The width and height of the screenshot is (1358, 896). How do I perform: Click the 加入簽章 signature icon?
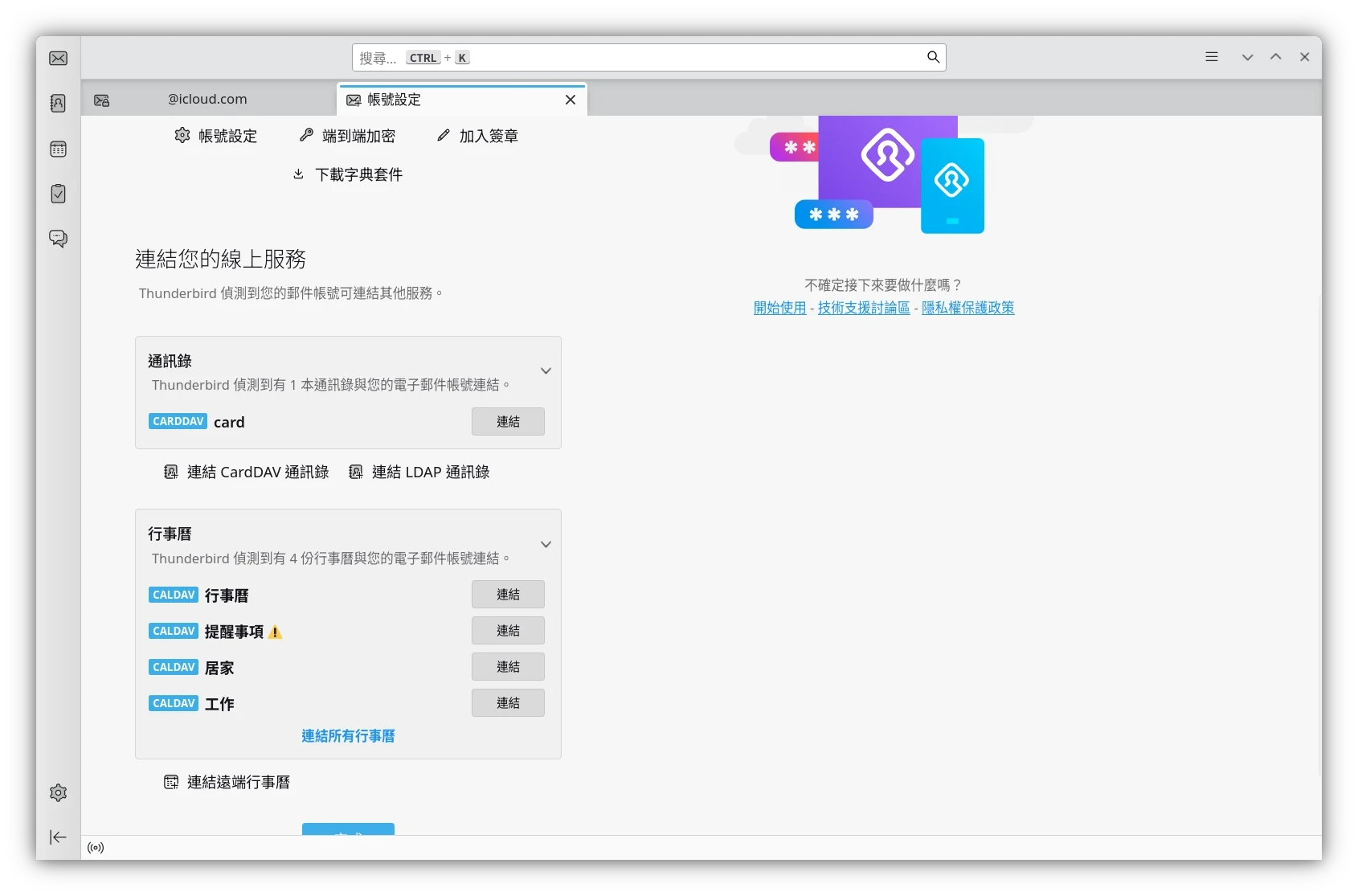(x=443, y=135)
